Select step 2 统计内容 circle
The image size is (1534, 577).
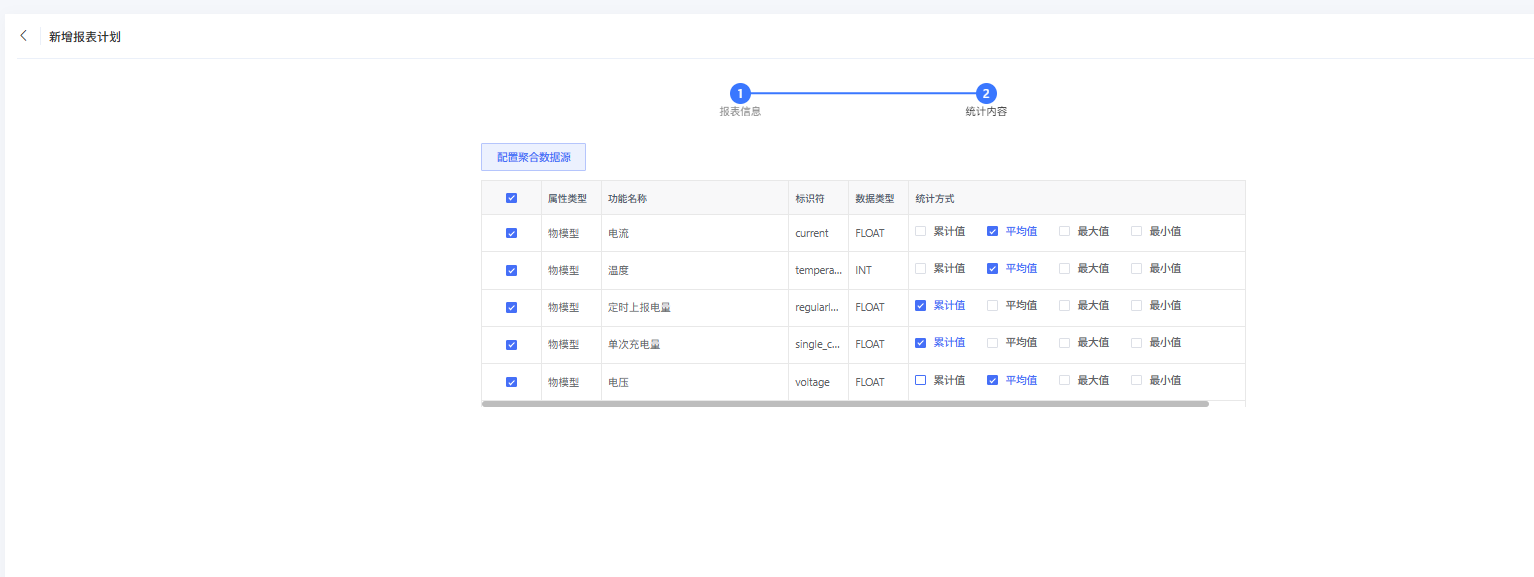pyautogui.click(x=986, y=94)
